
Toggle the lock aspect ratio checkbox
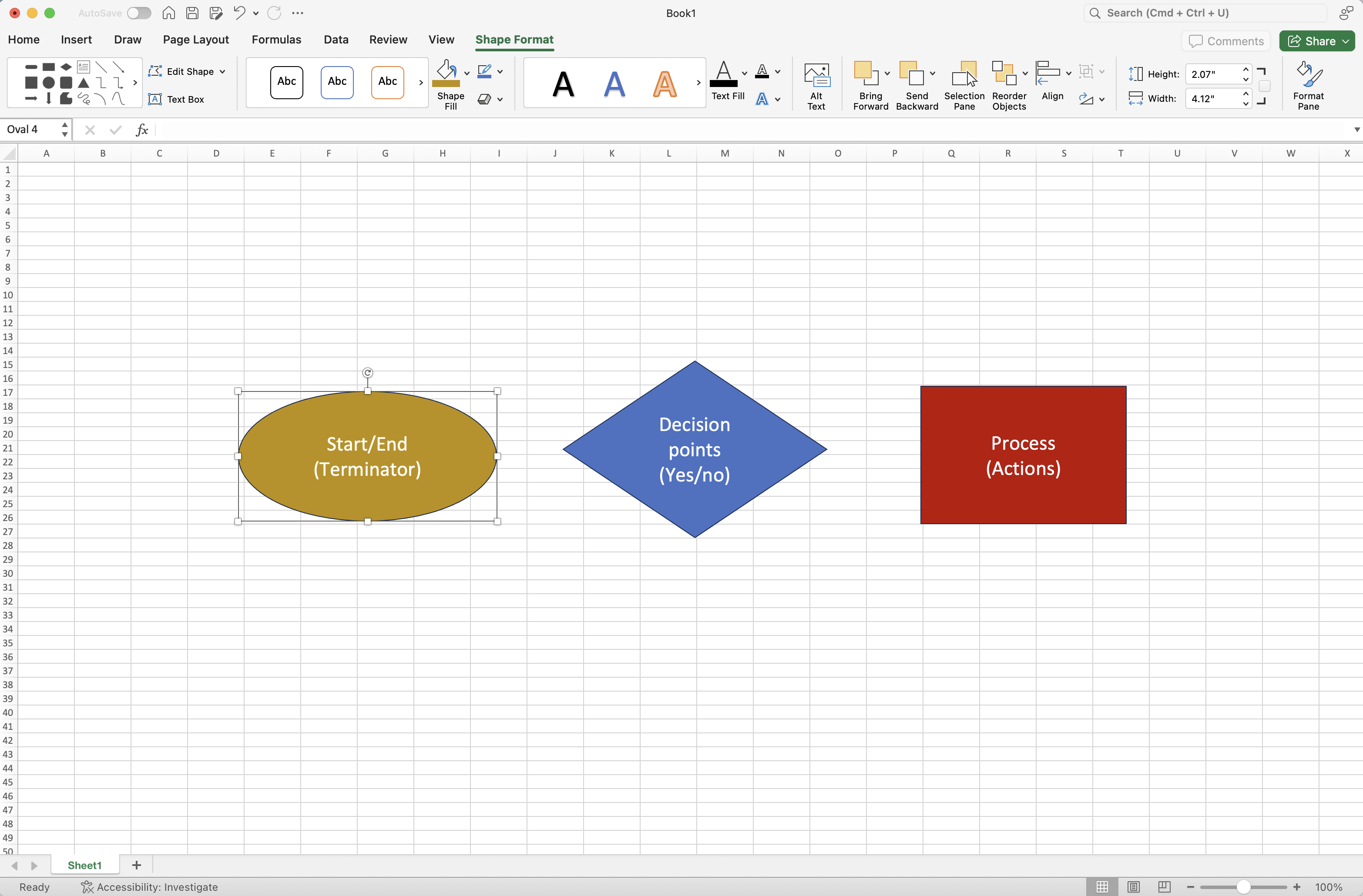[x=1265, y=87]
